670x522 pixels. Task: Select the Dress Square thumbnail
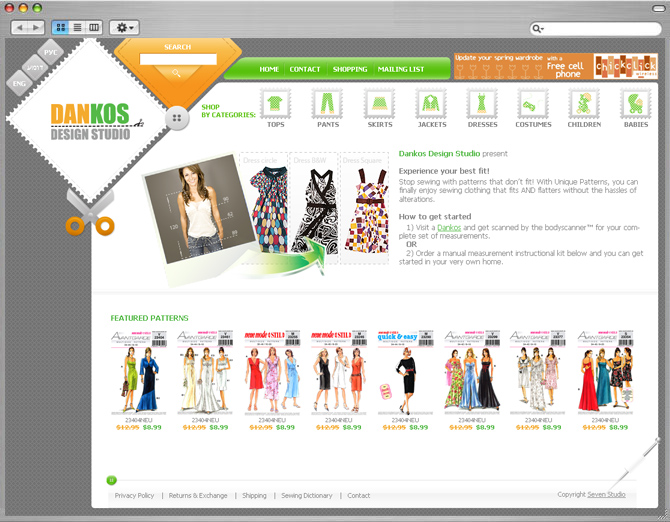coord(364,208)
